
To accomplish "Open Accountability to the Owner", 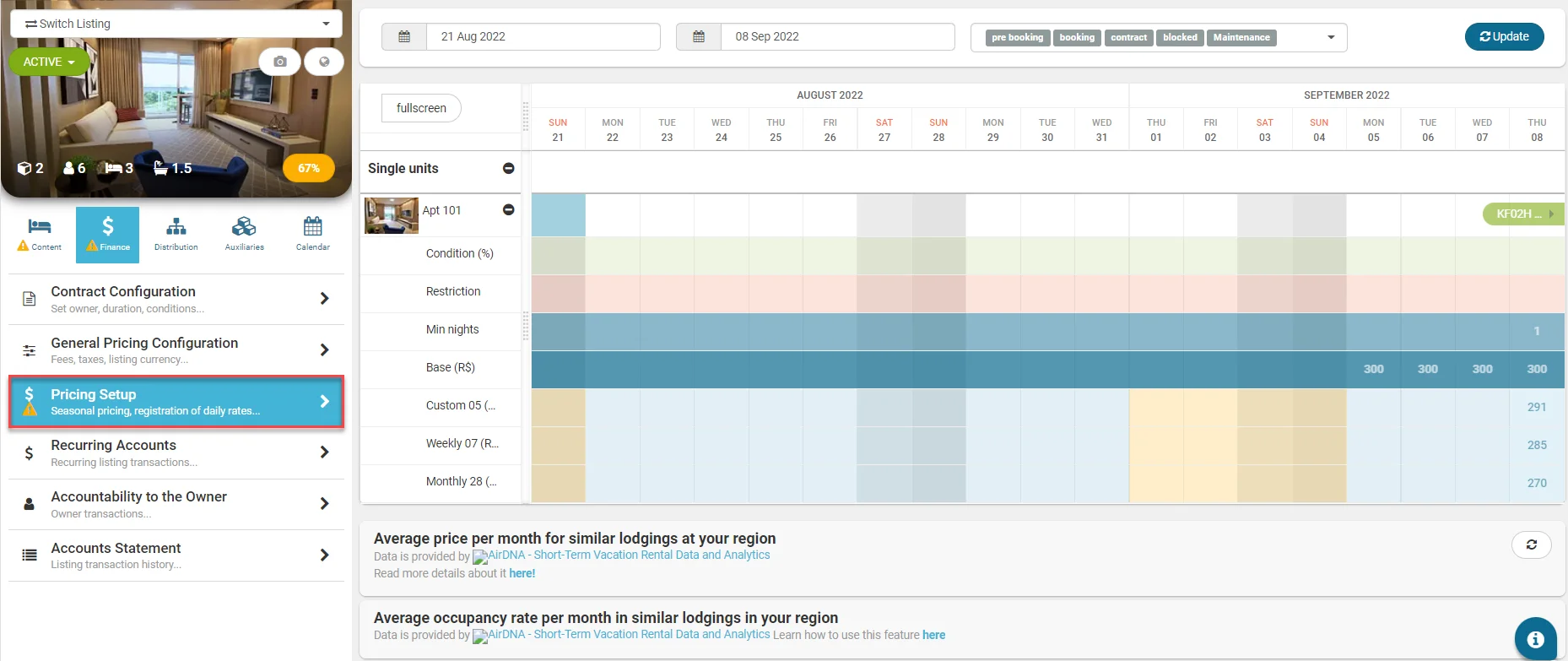I will pyautogui.click(x=176, y=504).
